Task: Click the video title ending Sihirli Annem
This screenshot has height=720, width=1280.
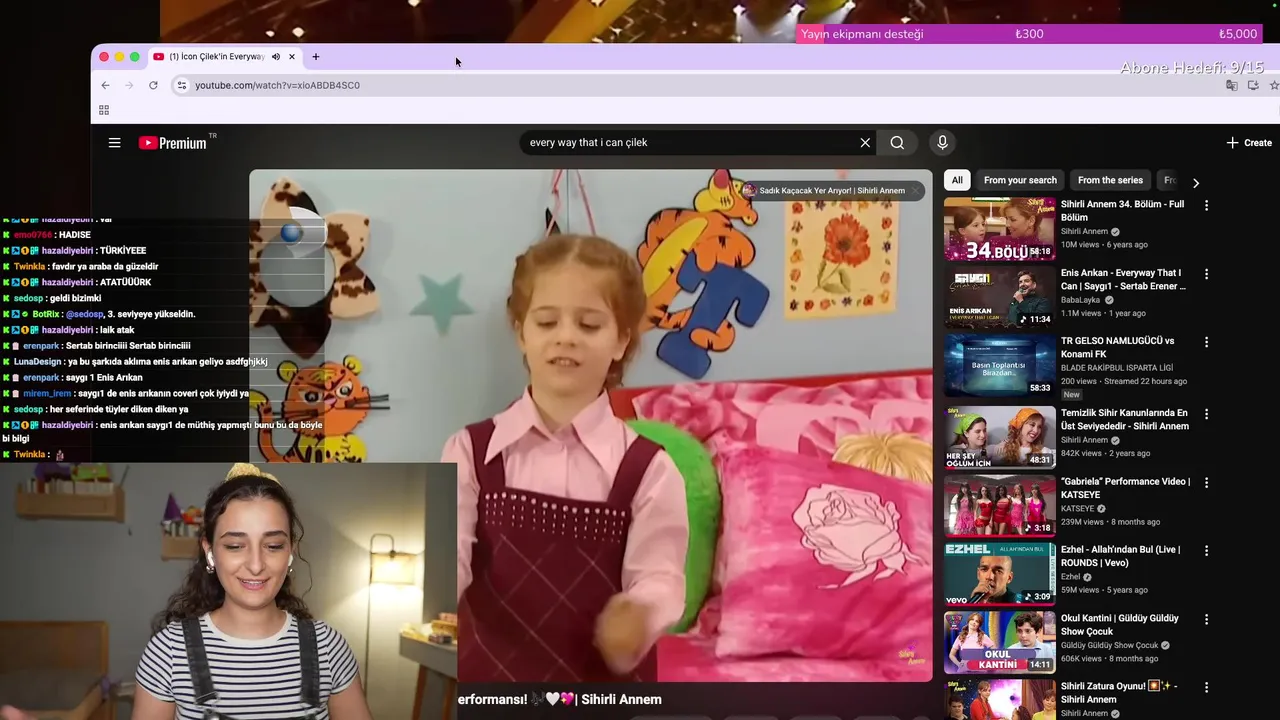Action: pyautogui.click(x=560, y=699)
